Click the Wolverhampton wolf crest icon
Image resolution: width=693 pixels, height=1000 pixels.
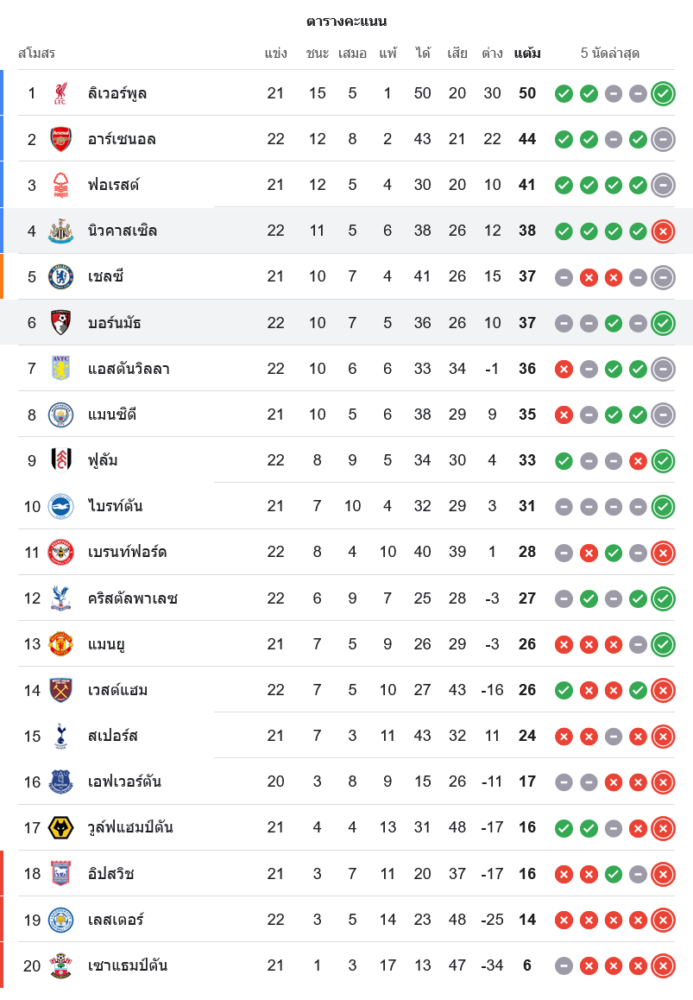click(61, 827)
